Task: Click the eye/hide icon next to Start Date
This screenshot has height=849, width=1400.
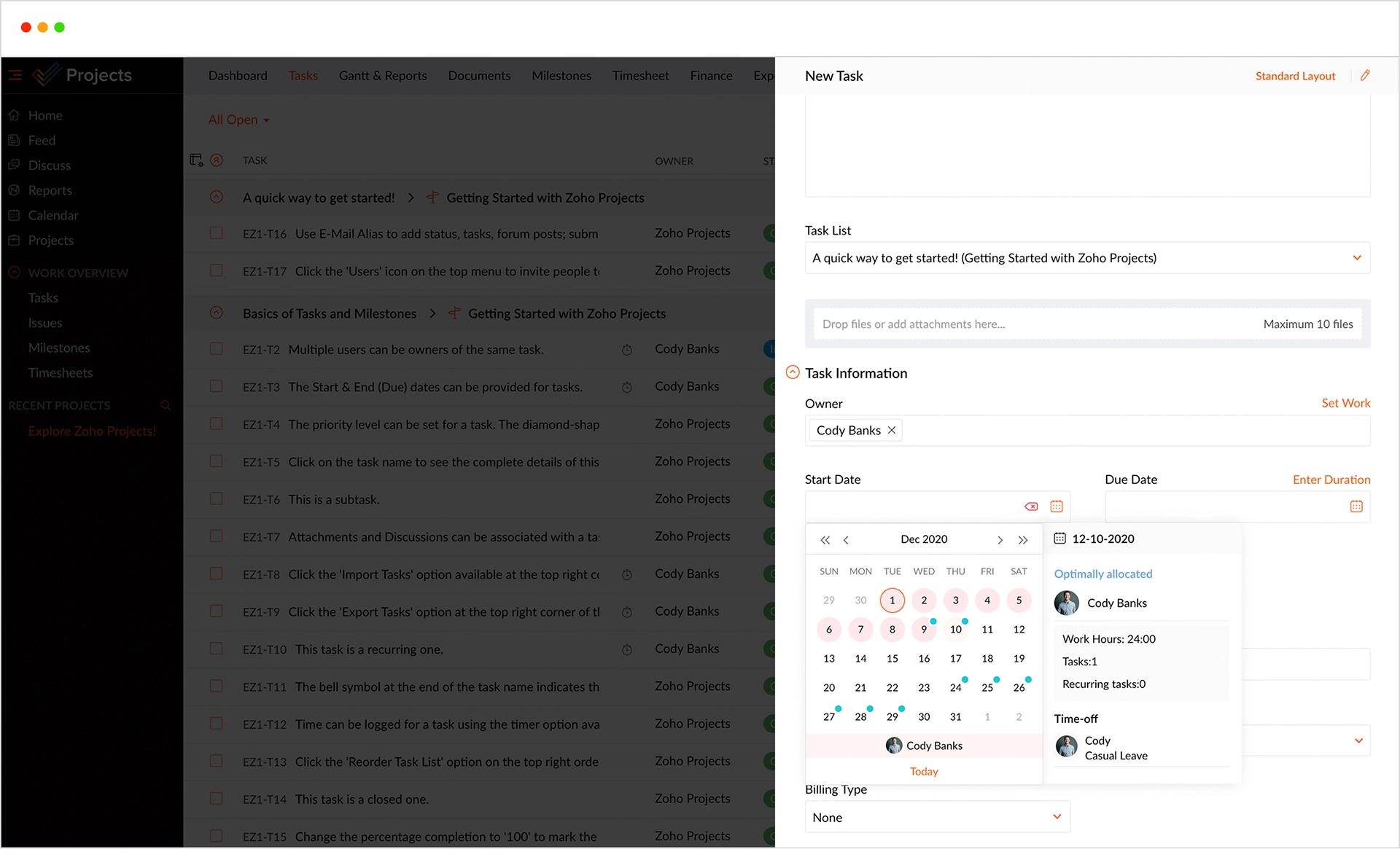Action: [x=1032, y=506]
